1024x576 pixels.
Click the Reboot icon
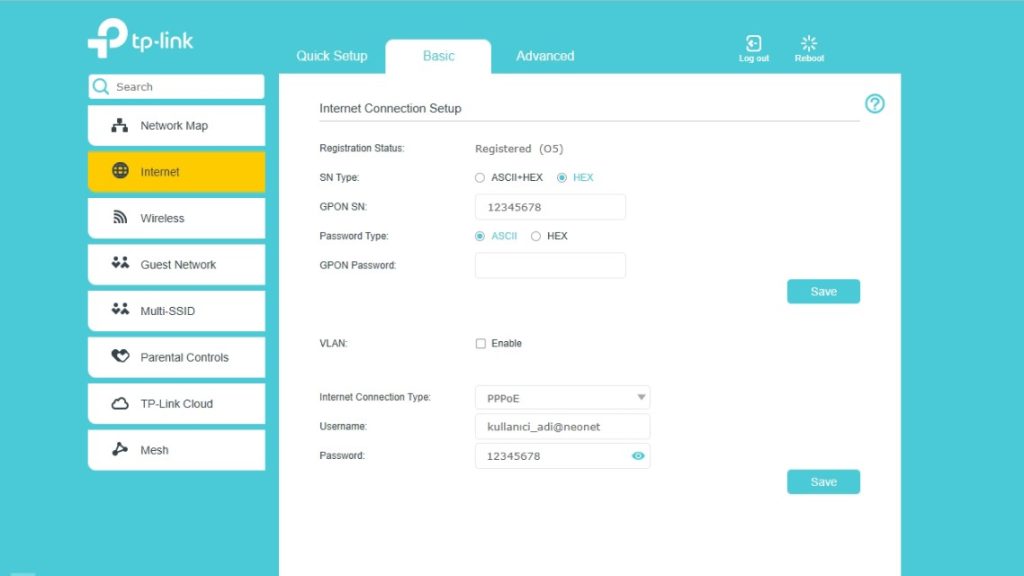[809, 44]
